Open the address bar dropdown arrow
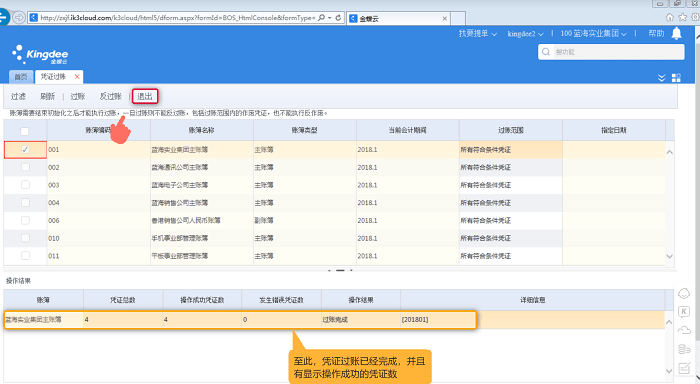Viewport: 700px width, 384px height. point(330,18)
